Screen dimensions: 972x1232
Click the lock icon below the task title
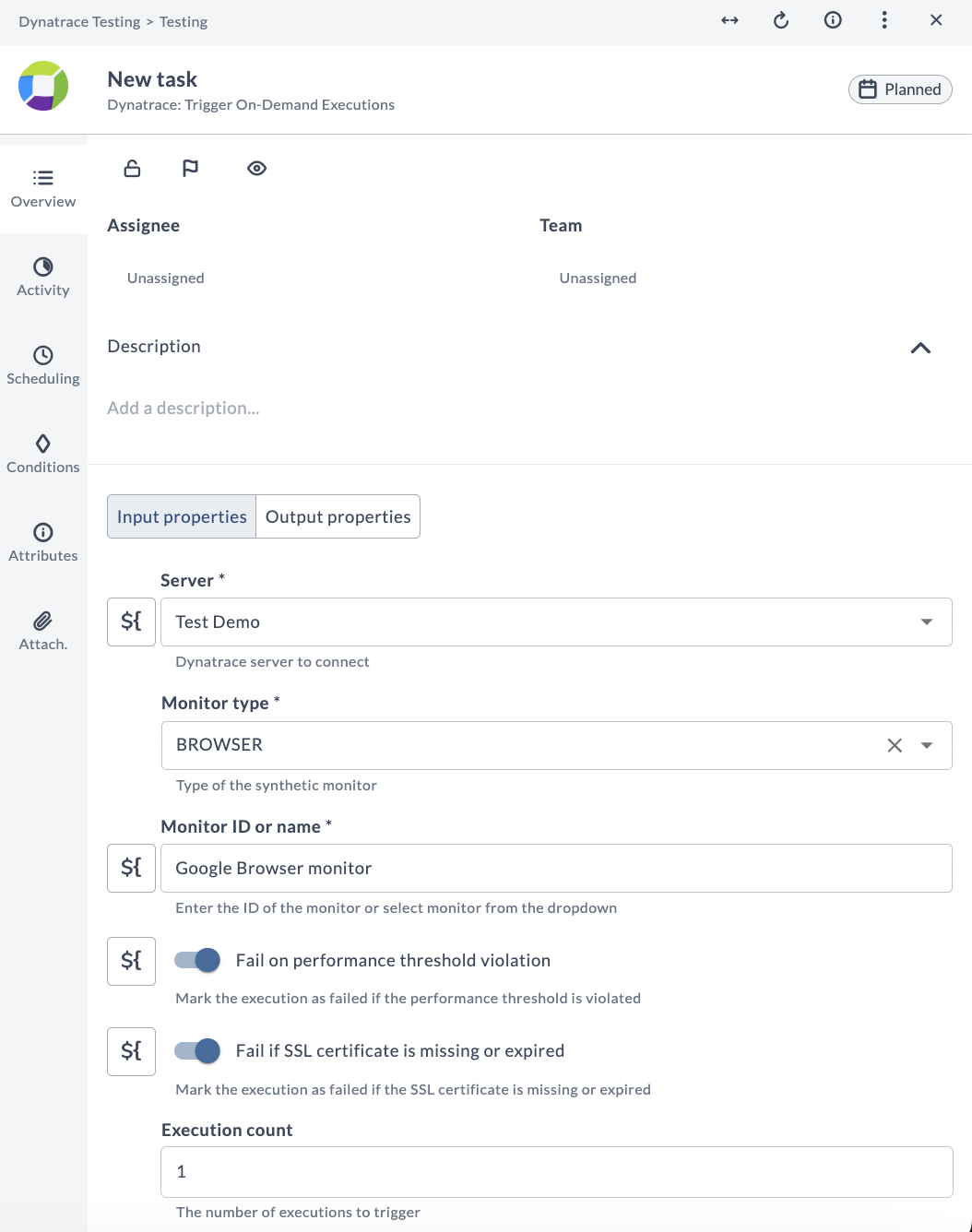132,168
